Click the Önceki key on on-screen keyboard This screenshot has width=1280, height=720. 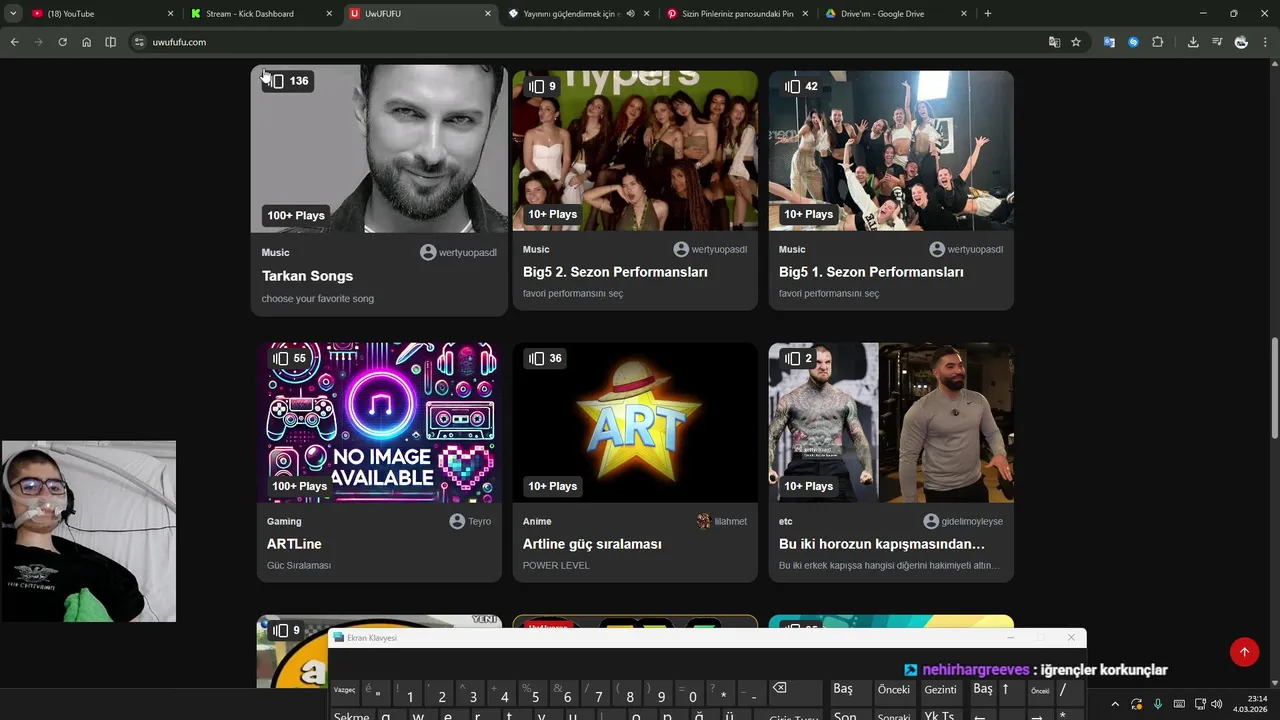pyautogui.click(x=894, y=691)
